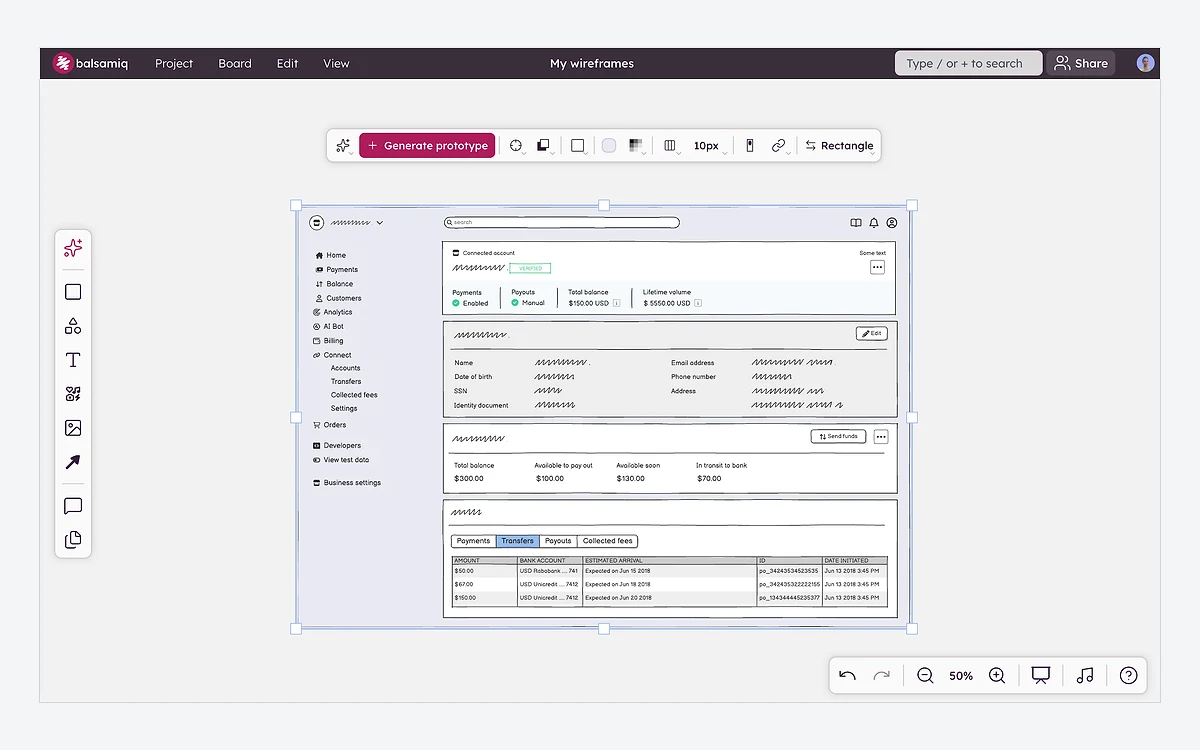This screenshot has height=750, width=1200.
Task: Zoom out with the minus magnifier
Action: click(925, 676)
